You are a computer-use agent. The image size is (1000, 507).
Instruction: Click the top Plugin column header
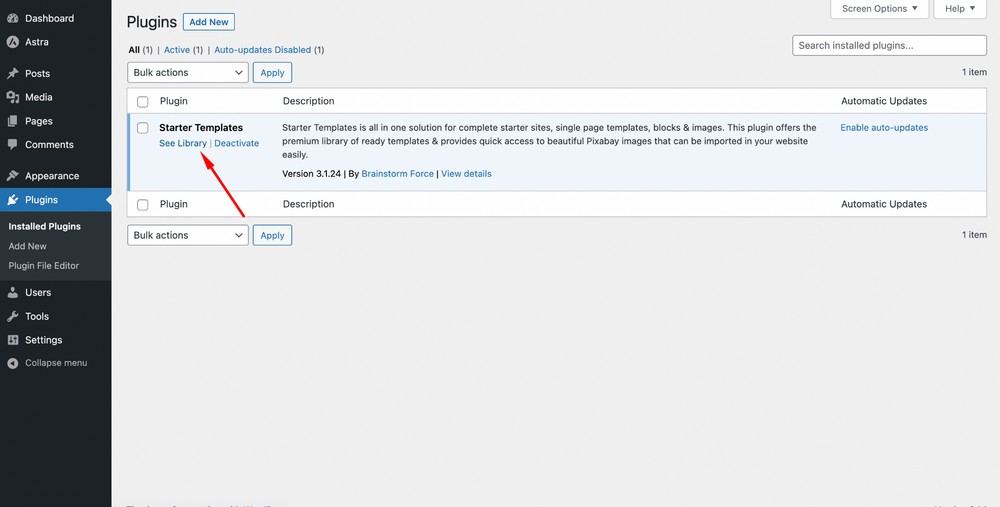click(173, 101)
